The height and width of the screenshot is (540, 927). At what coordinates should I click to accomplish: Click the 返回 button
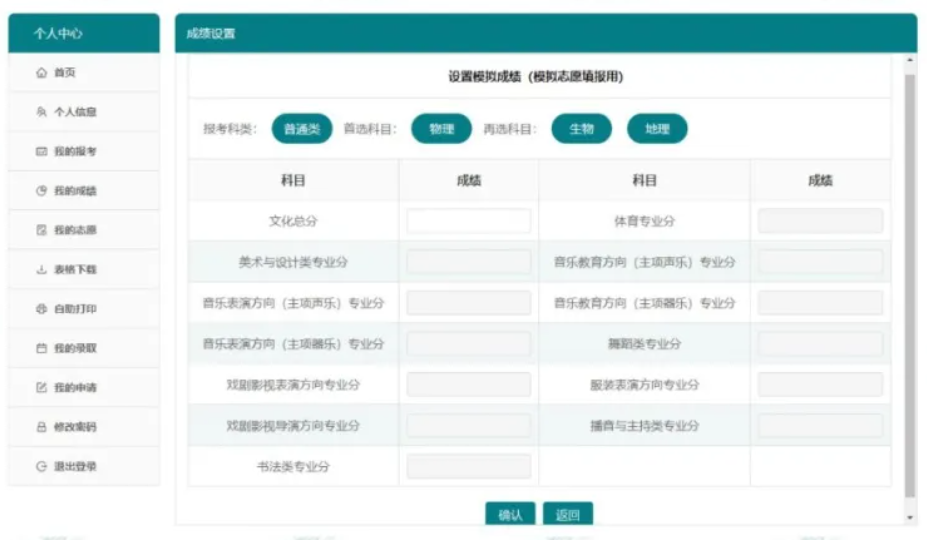[x=568, y=514]
